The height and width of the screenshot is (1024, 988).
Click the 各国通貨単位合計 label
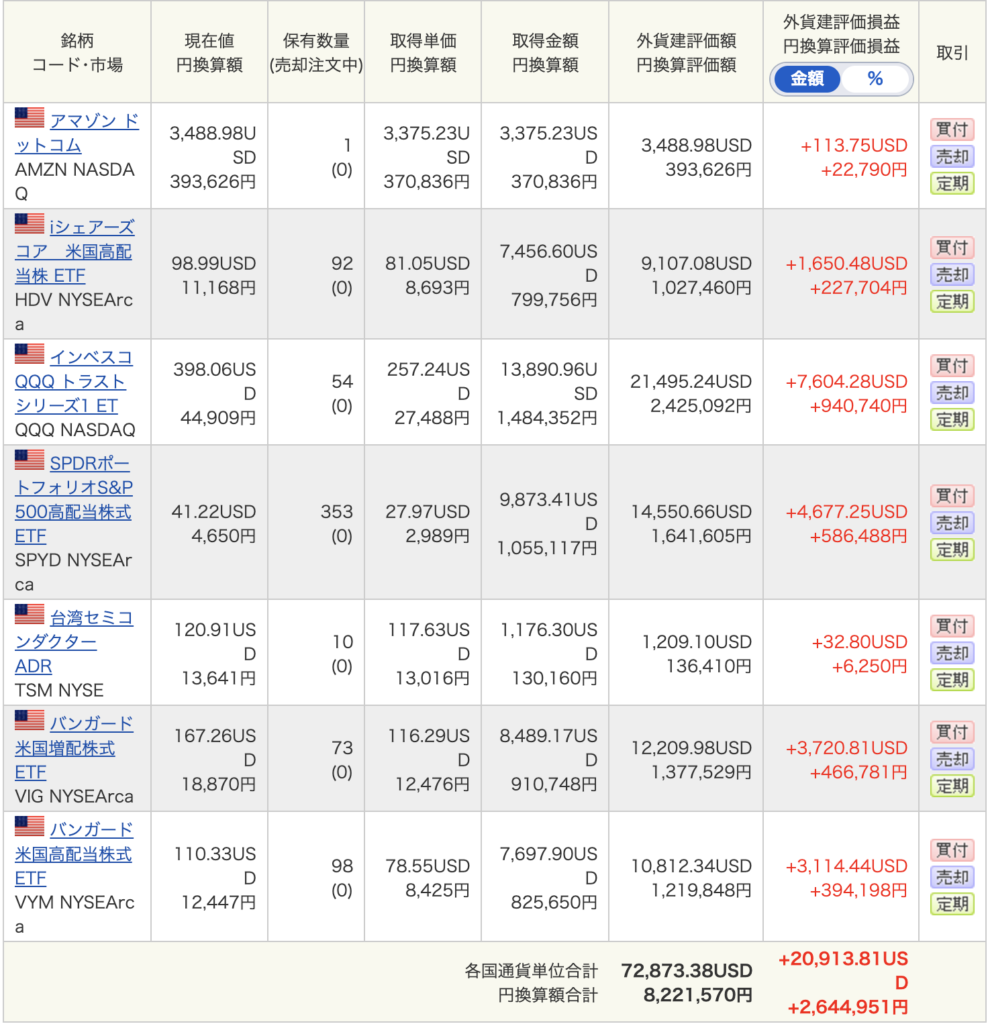click(531, 970)
